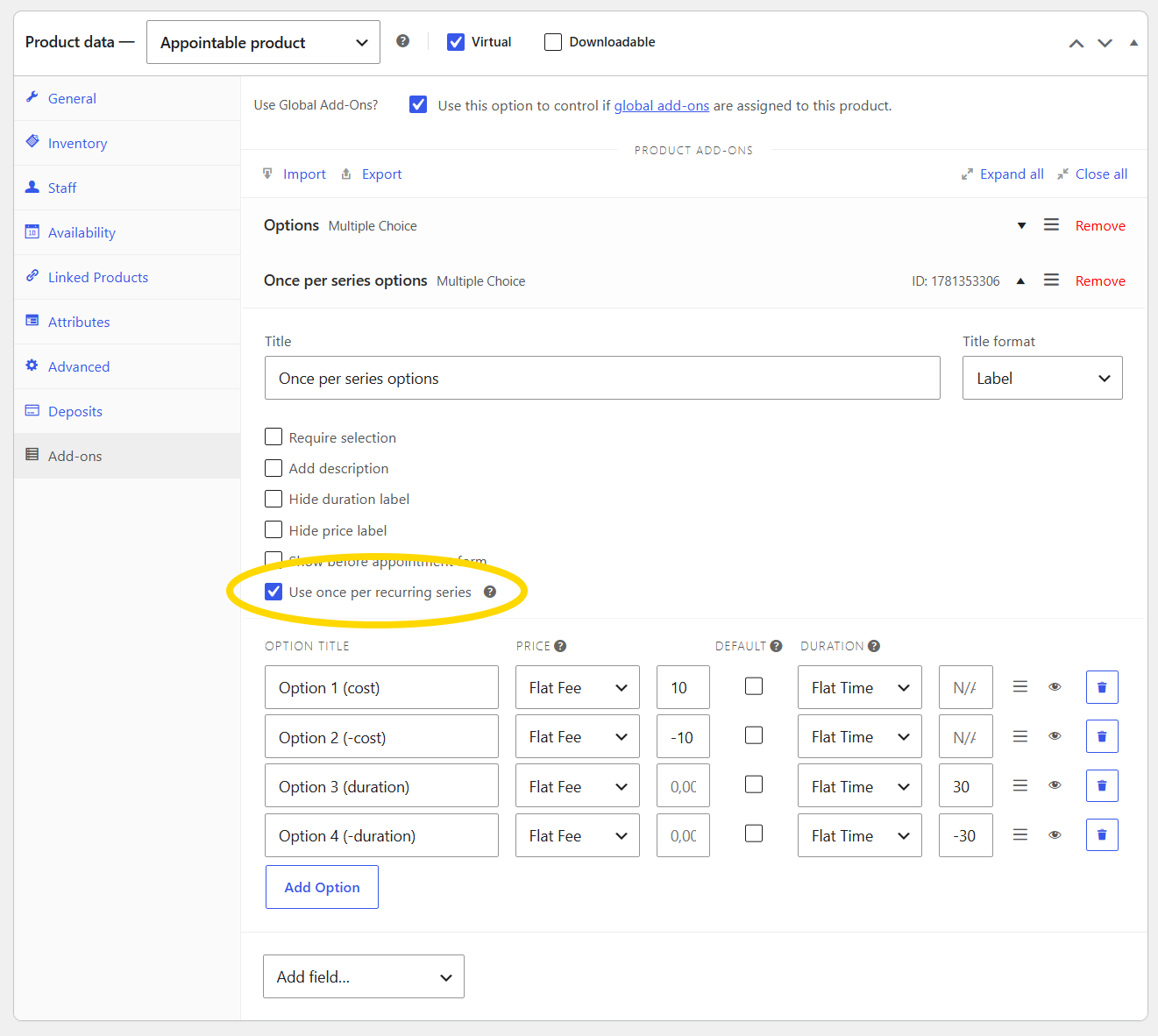This screenshot has width=1158, height=1036.
Task: Click the Attributes tab icon
Action: [32, 321]
